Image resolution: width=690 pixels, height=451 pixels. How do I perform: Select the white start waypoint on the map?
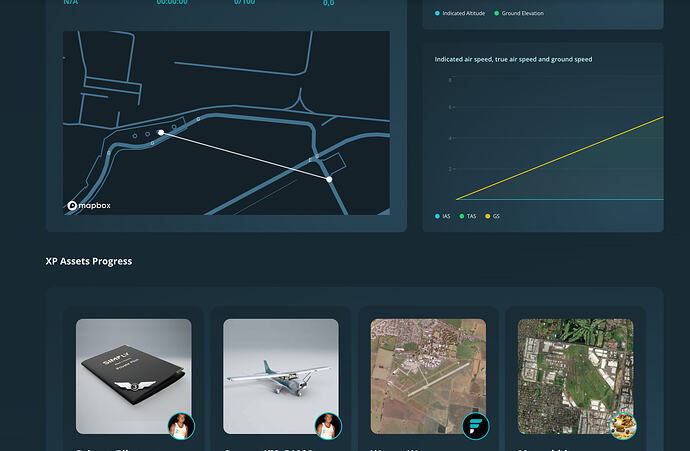click(161, 132)
